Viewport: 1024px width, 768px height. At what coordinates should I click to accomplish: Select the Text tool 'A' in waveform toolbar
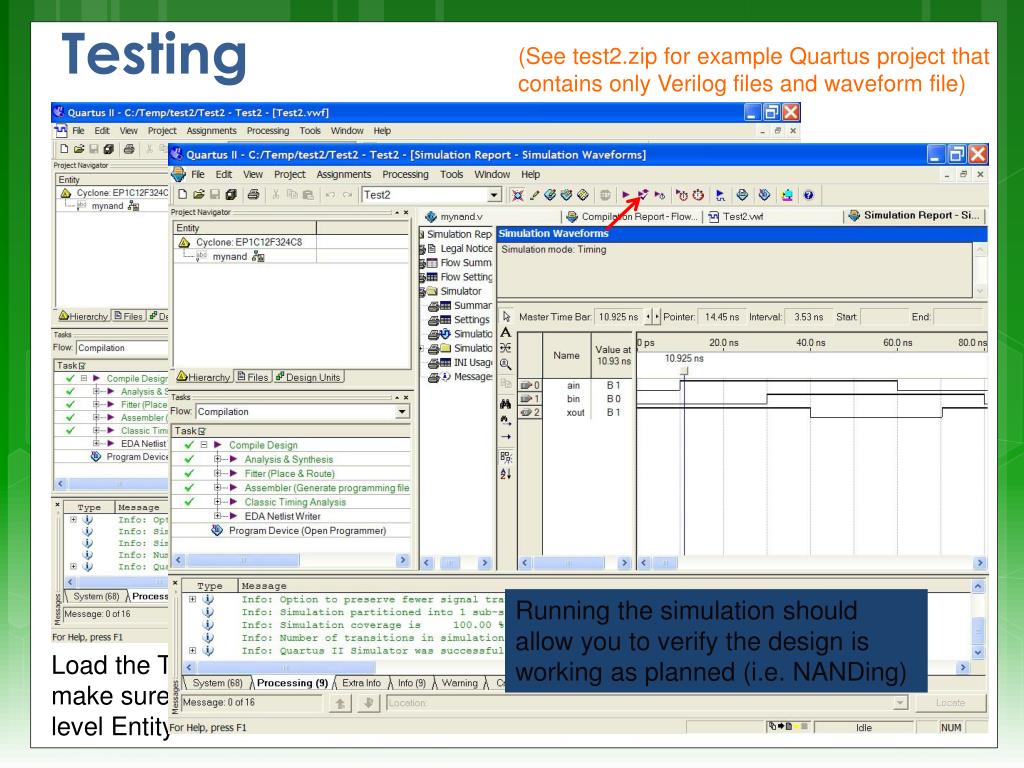click(x=506, y=332)
